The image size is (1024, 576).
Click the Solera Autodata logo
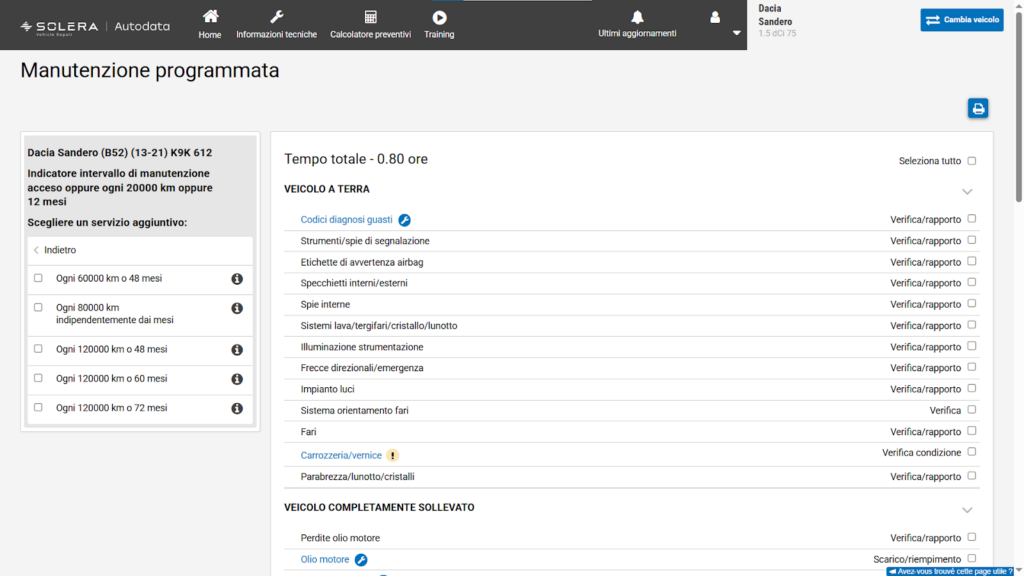click(95, 27)
